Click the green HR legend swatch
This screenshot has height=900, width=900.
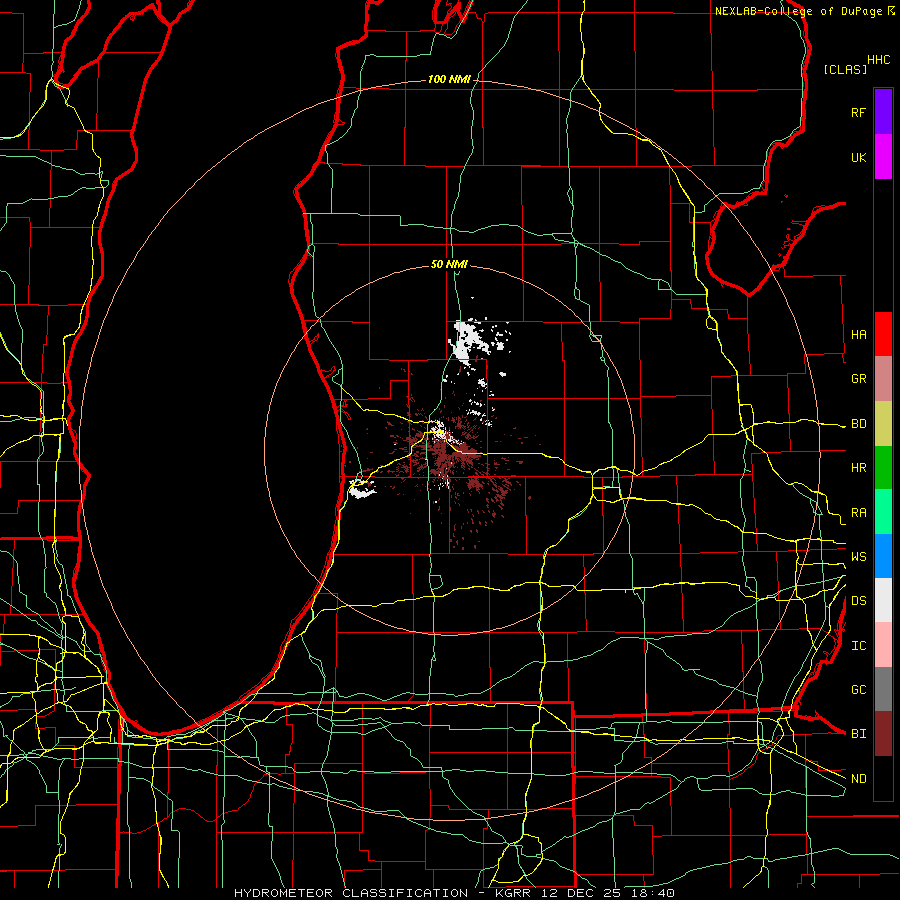point(883,467)
